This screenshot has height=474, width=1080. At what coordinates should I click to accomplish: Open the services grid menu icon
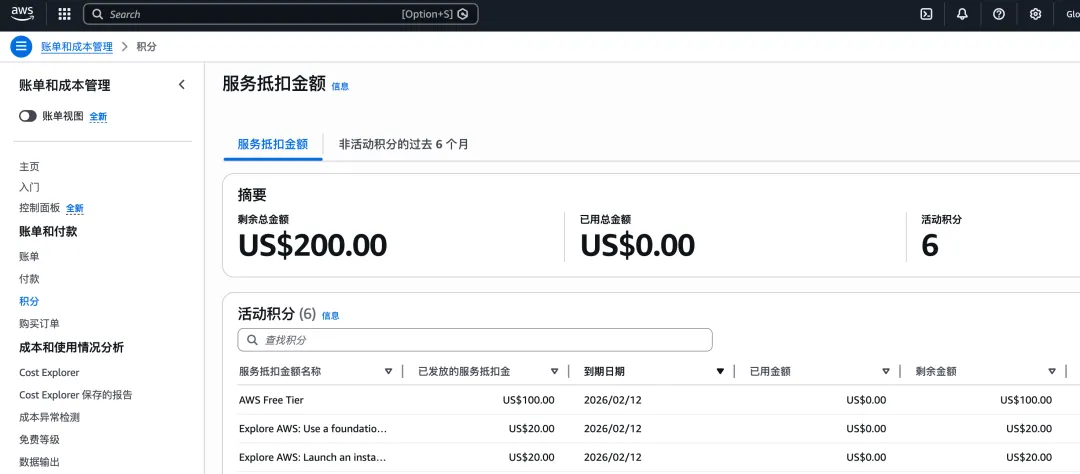coord(65,14)
